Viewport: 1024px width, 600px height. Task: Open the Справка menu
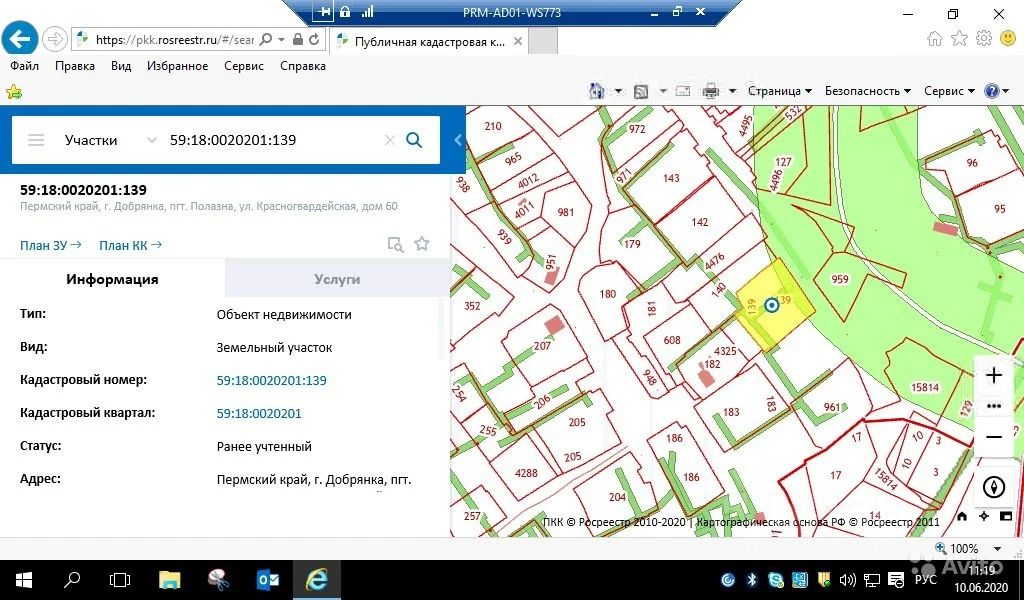pos(302,66)
